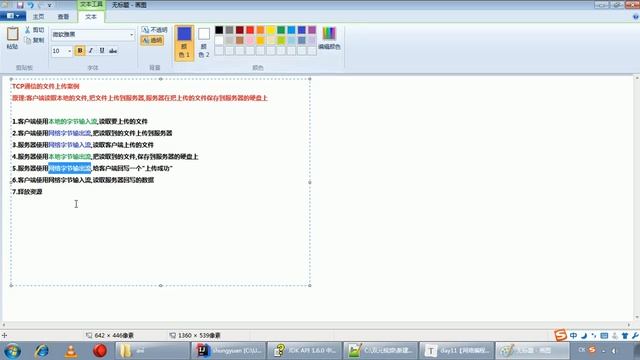The width and height of the screenshot is (640, 360).
Task: Click the speaker volume icon in system tray
Action: (614, 351)
